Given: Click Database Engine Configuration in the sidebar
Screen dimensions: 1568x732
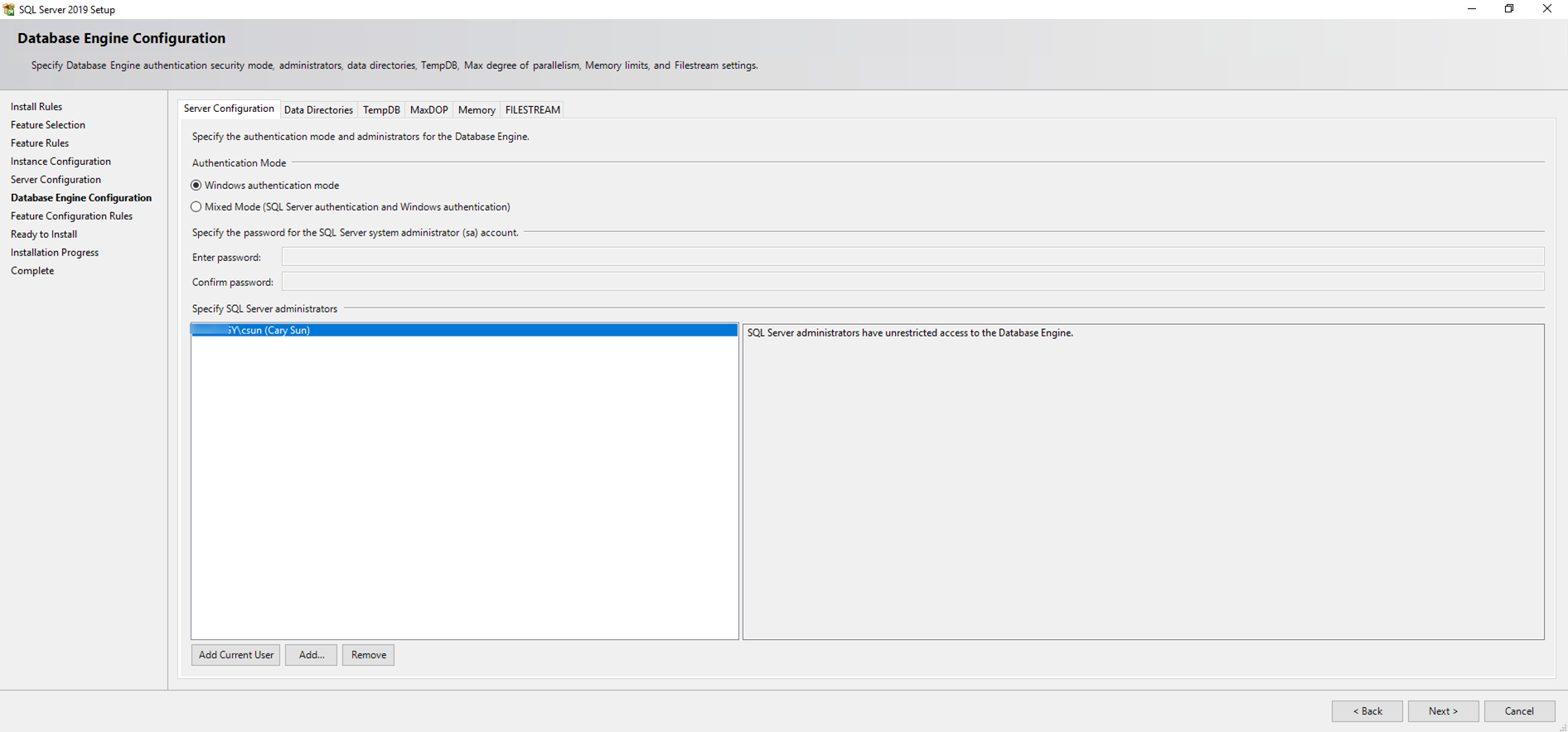Looking at the screenshot, I should (x=81, y=198).
